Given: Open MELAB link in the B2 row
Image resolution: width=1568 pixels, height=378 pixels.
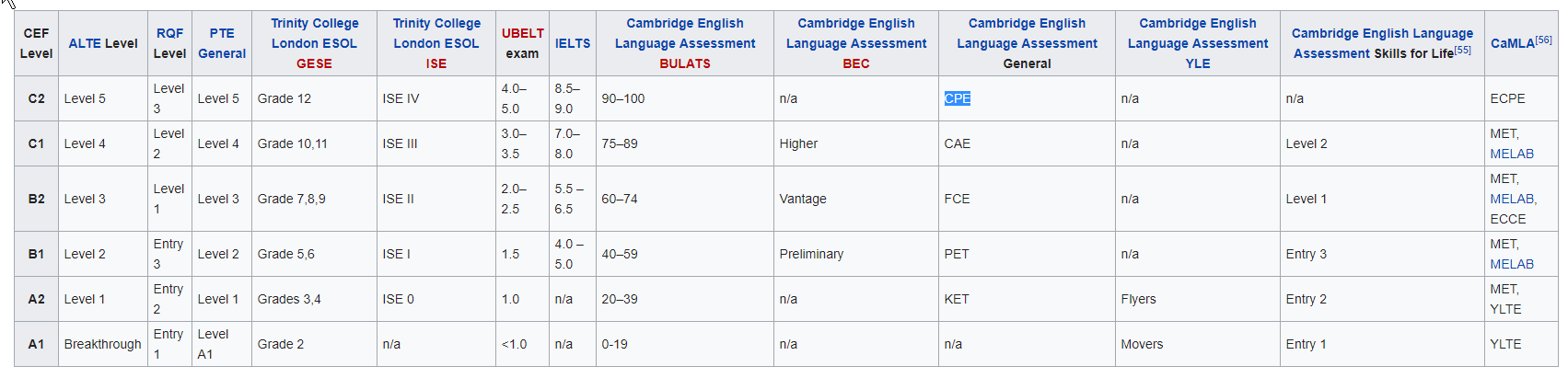Looking at the screenshot, I should (x=1512, y=199).
